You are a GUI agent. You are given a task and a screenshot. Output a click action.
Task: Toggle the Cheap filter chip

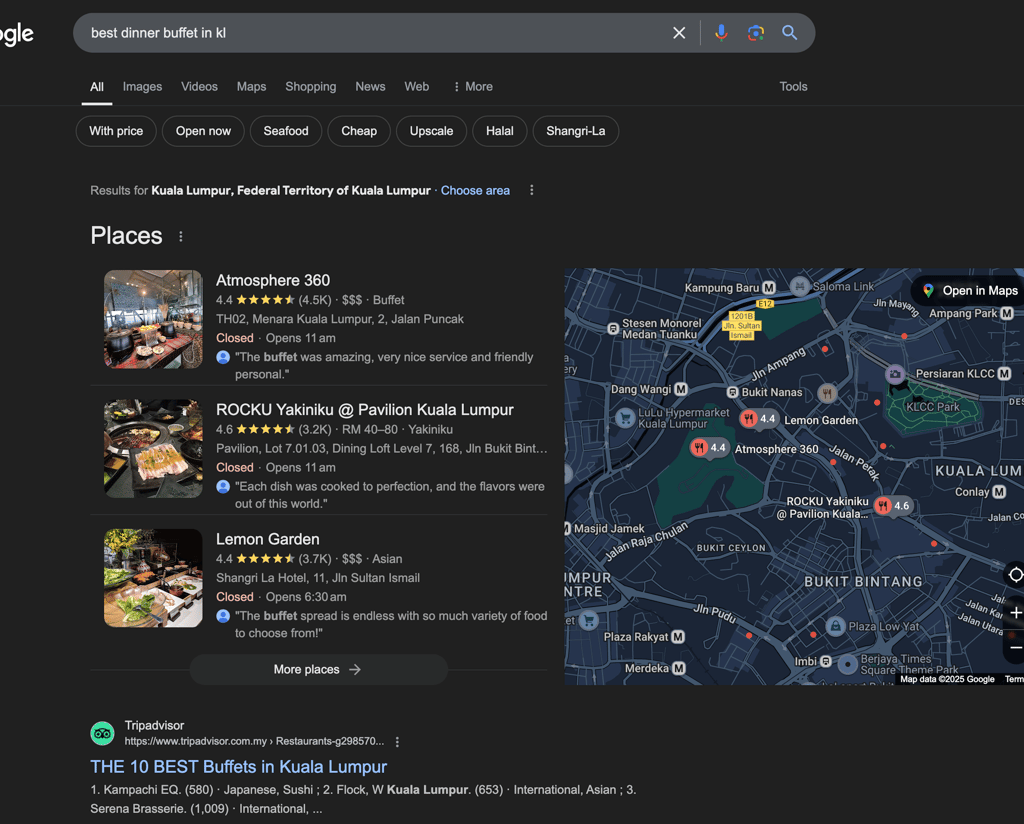pyautogui.click(x=359, y=131)
